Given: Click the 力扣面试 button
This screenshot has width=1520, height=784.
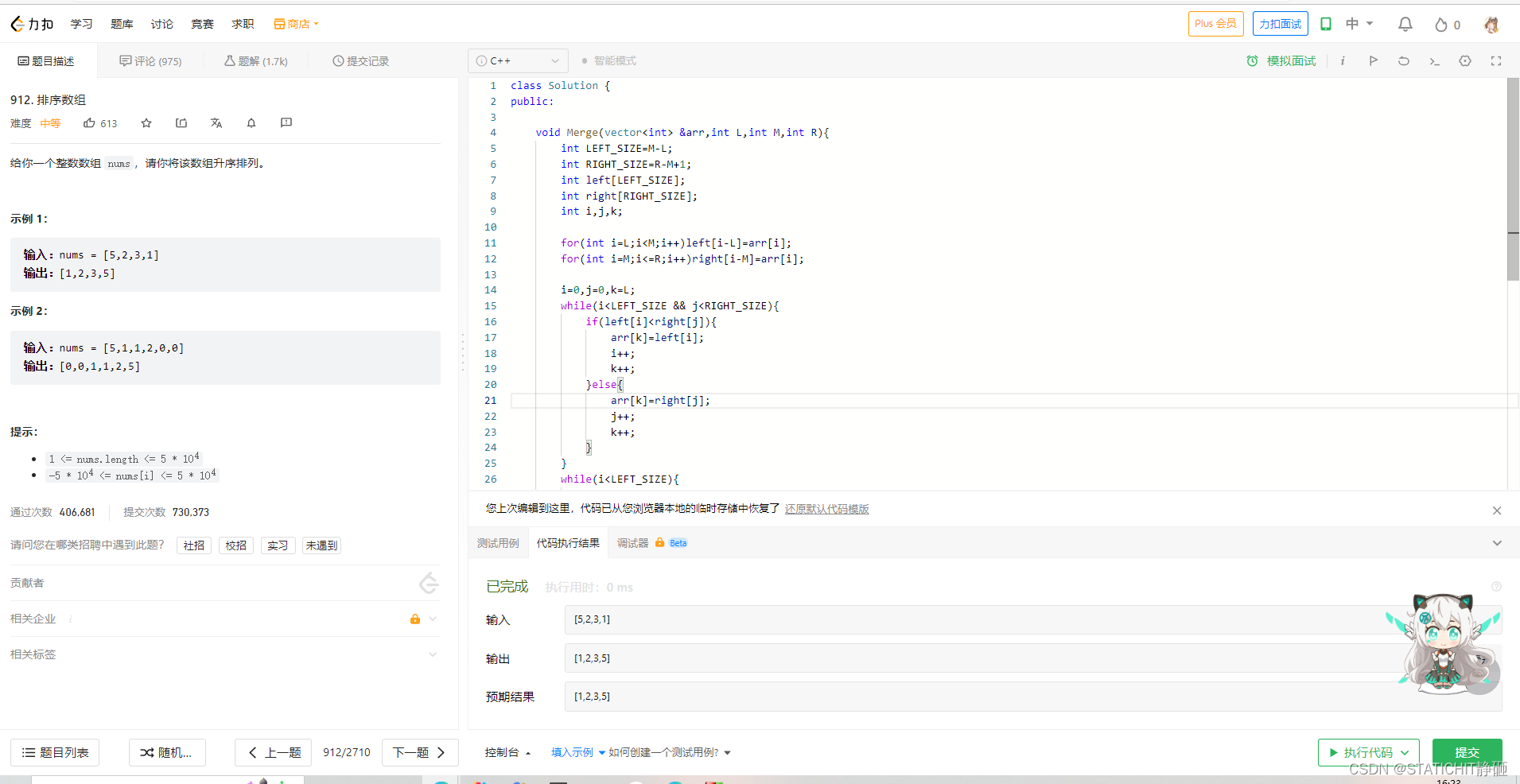Looking at the screenshot, I should (1281, 24).
